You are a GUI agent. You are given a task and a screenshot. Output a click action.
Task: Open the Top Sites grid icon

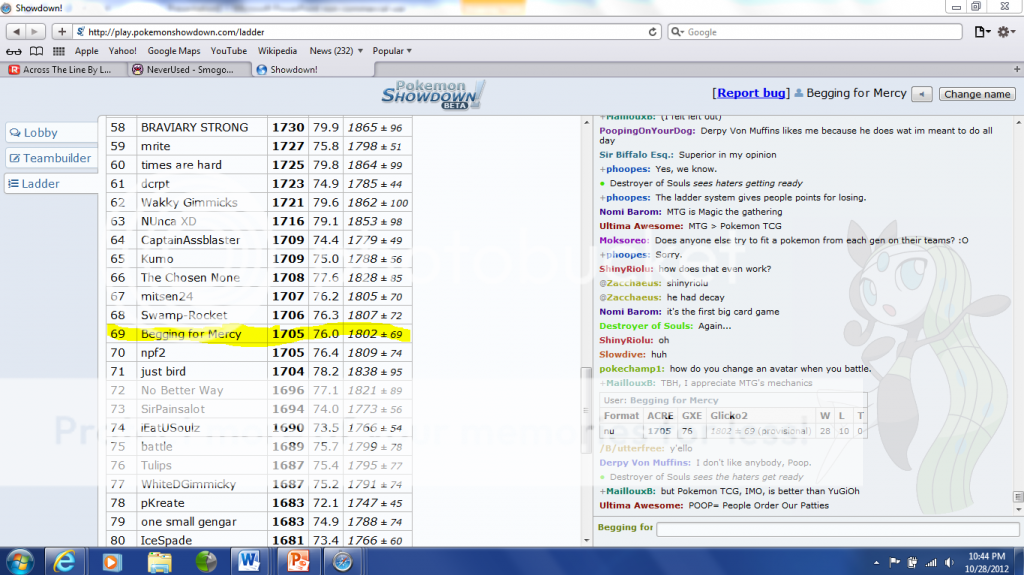click(x=59, y=51)
